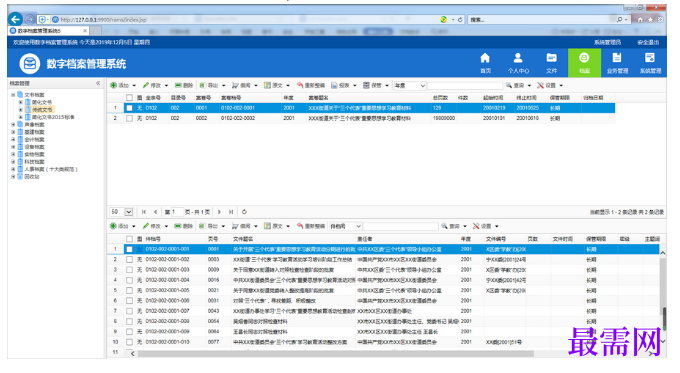Click the 安全退出 logout link
The height and width of the screenshot is (373, 680).
click(648, 42)
